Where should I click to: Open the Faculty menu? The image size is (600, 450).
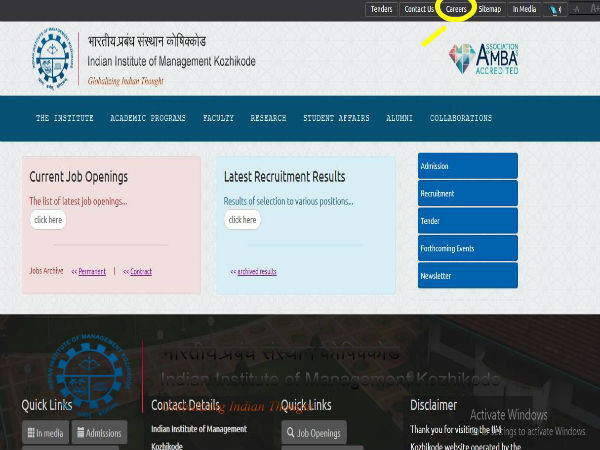coord(218,118)
